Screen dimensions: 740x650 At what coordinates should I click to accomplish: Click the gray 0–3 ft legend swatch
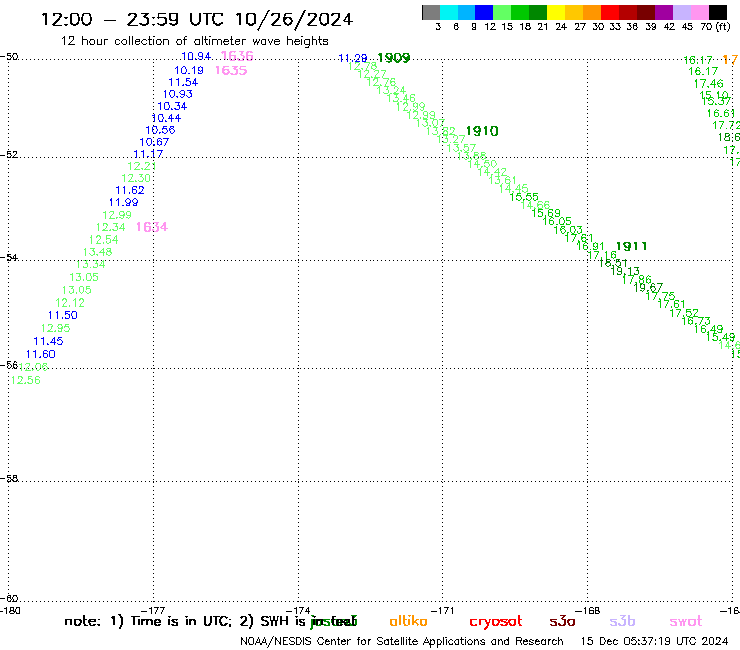point(431,12)
